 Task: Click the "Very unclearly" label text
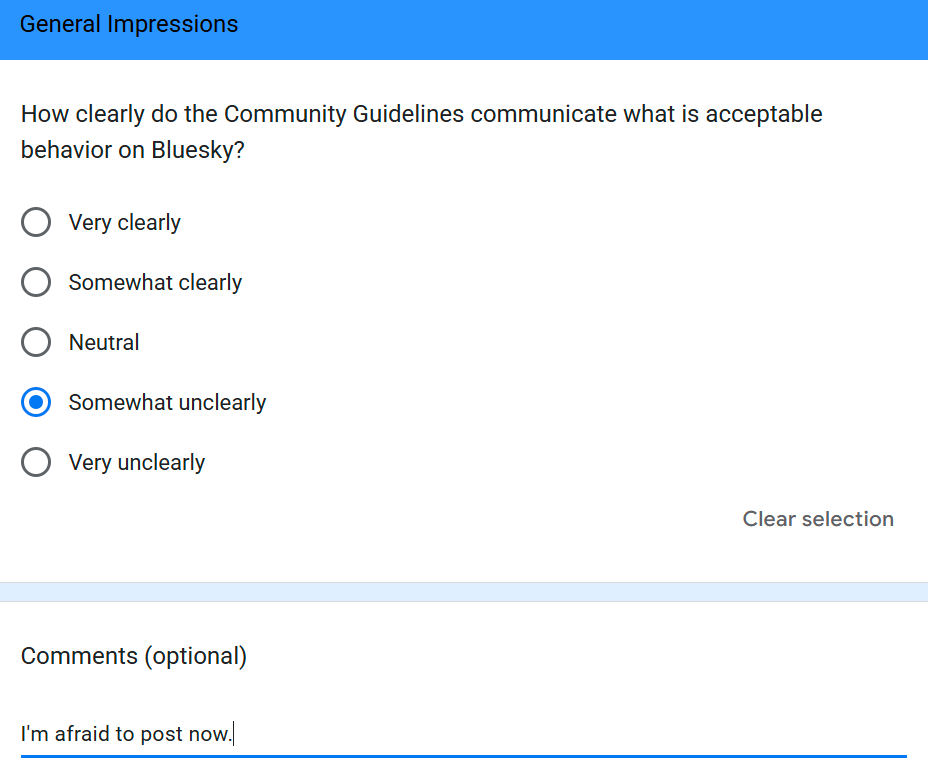tap(136, 462)
